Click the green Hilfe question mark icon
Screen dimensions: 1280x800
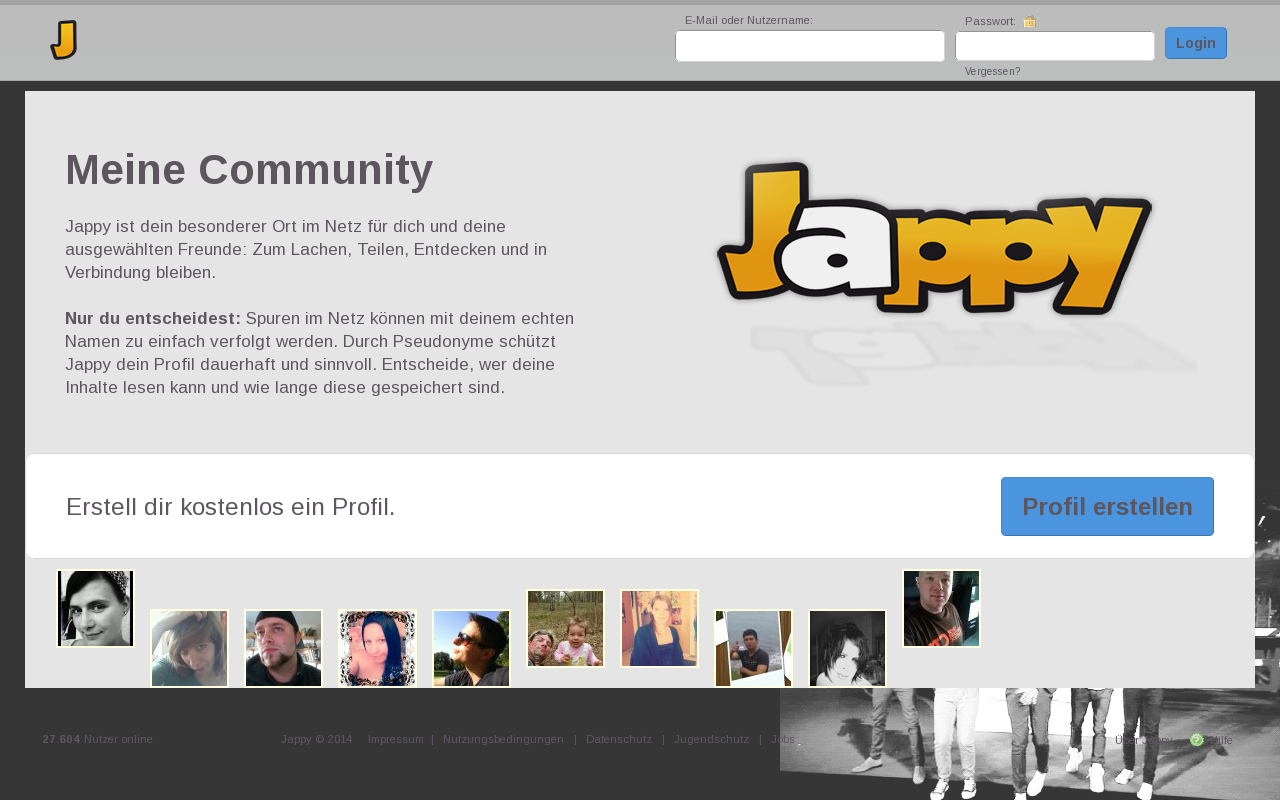point(1196,740)
